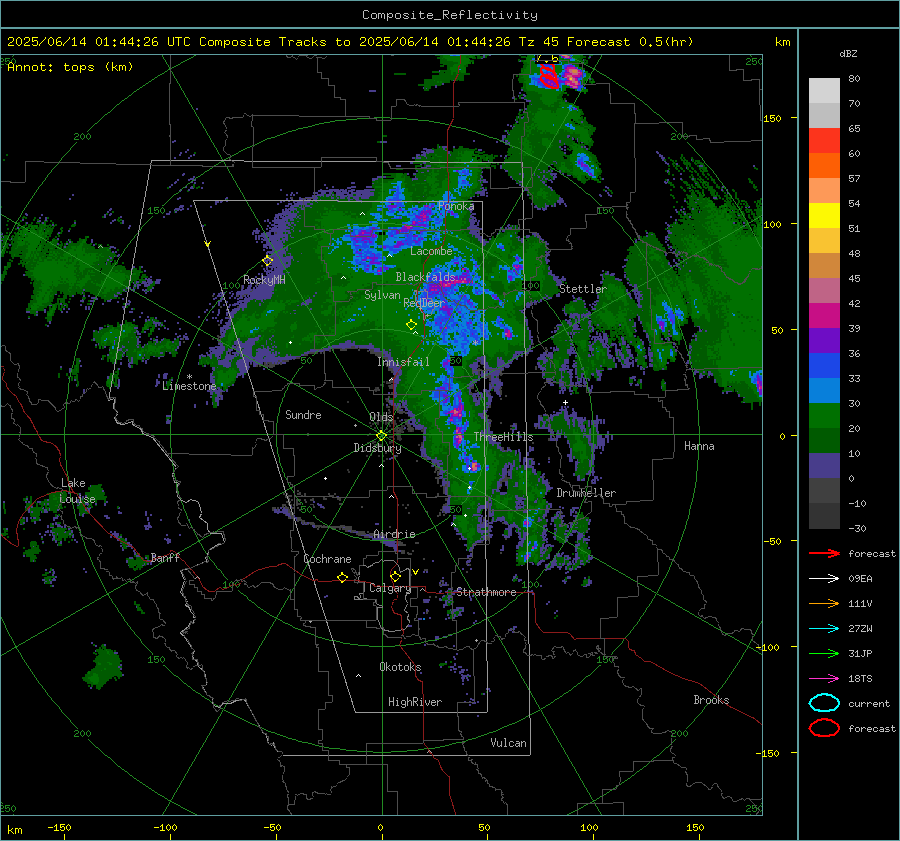Click the Vulcan town label
Screen dimensions: 900x841
509,743
